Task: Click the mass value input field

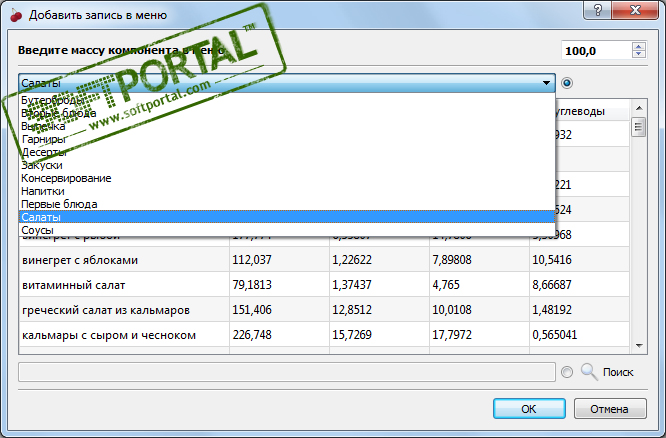Action: pos(595,50)
